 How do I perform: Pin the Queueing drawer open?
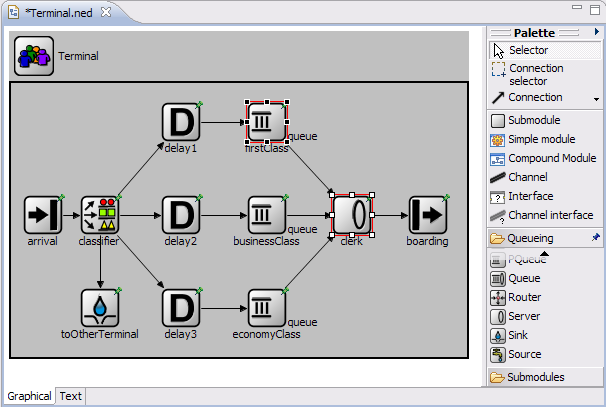click(x=596, y=237)
